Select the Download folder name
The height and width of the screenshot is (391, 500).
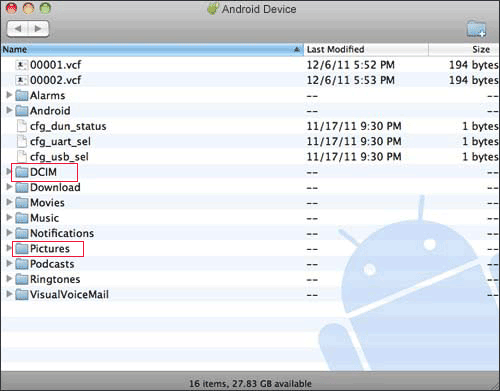coord(55,187)
